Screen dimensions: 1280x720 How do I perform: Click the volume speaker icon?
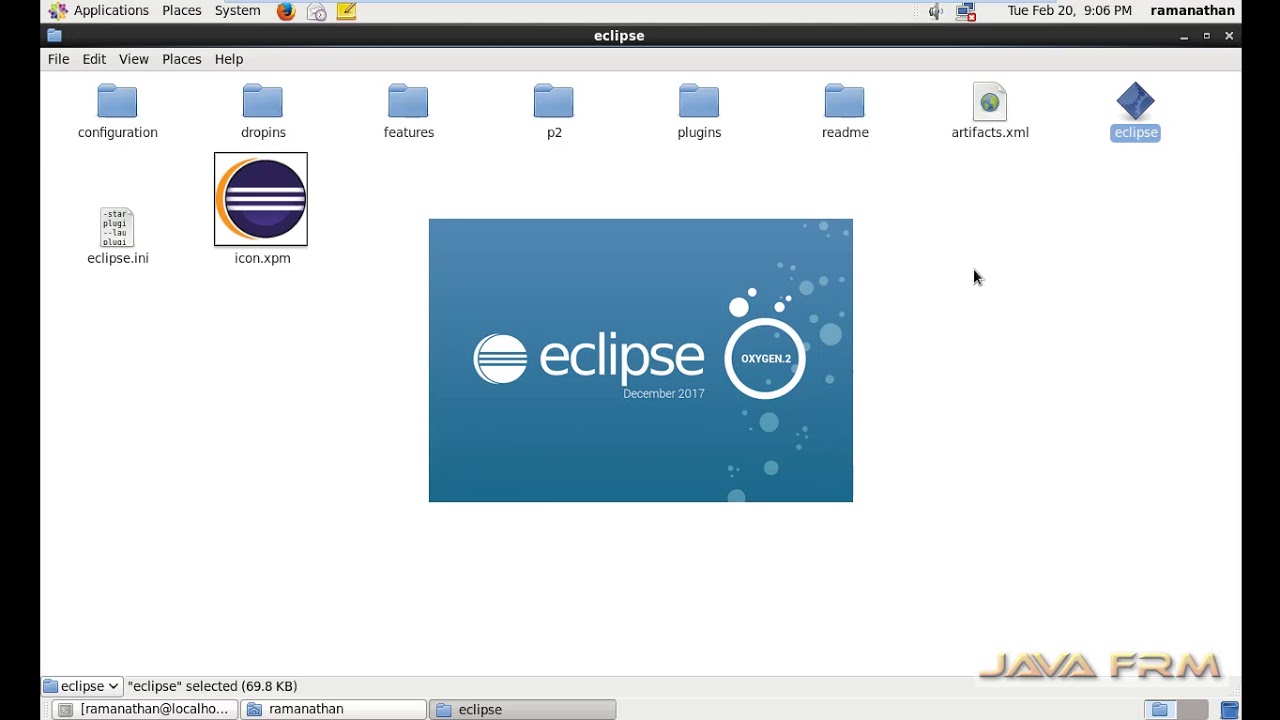pyautogui.click(x=935, y=11)
